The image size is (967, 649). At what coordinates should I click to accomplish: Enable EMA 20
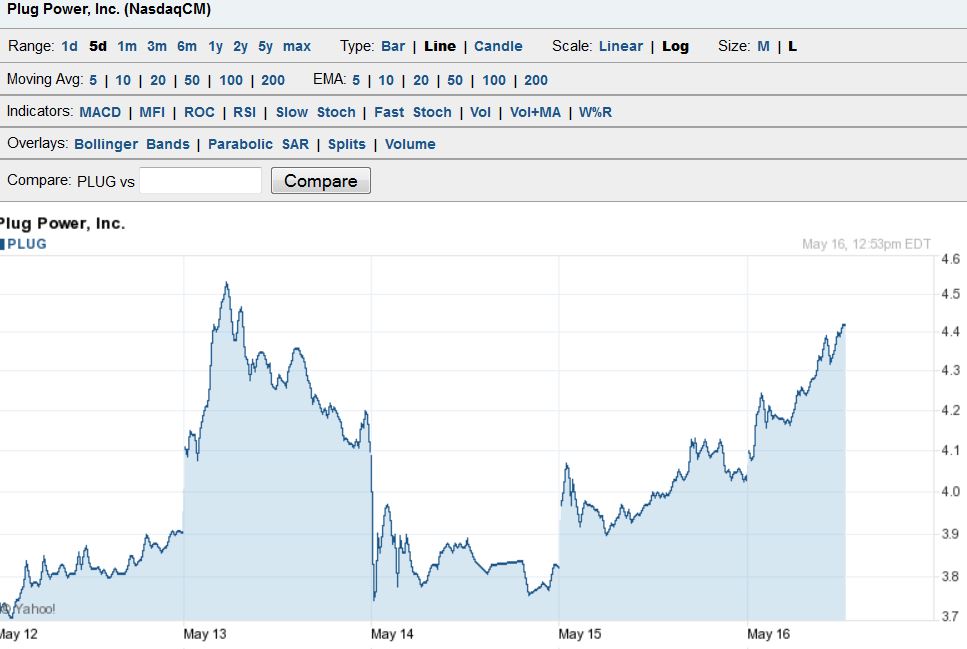(421, 80)
